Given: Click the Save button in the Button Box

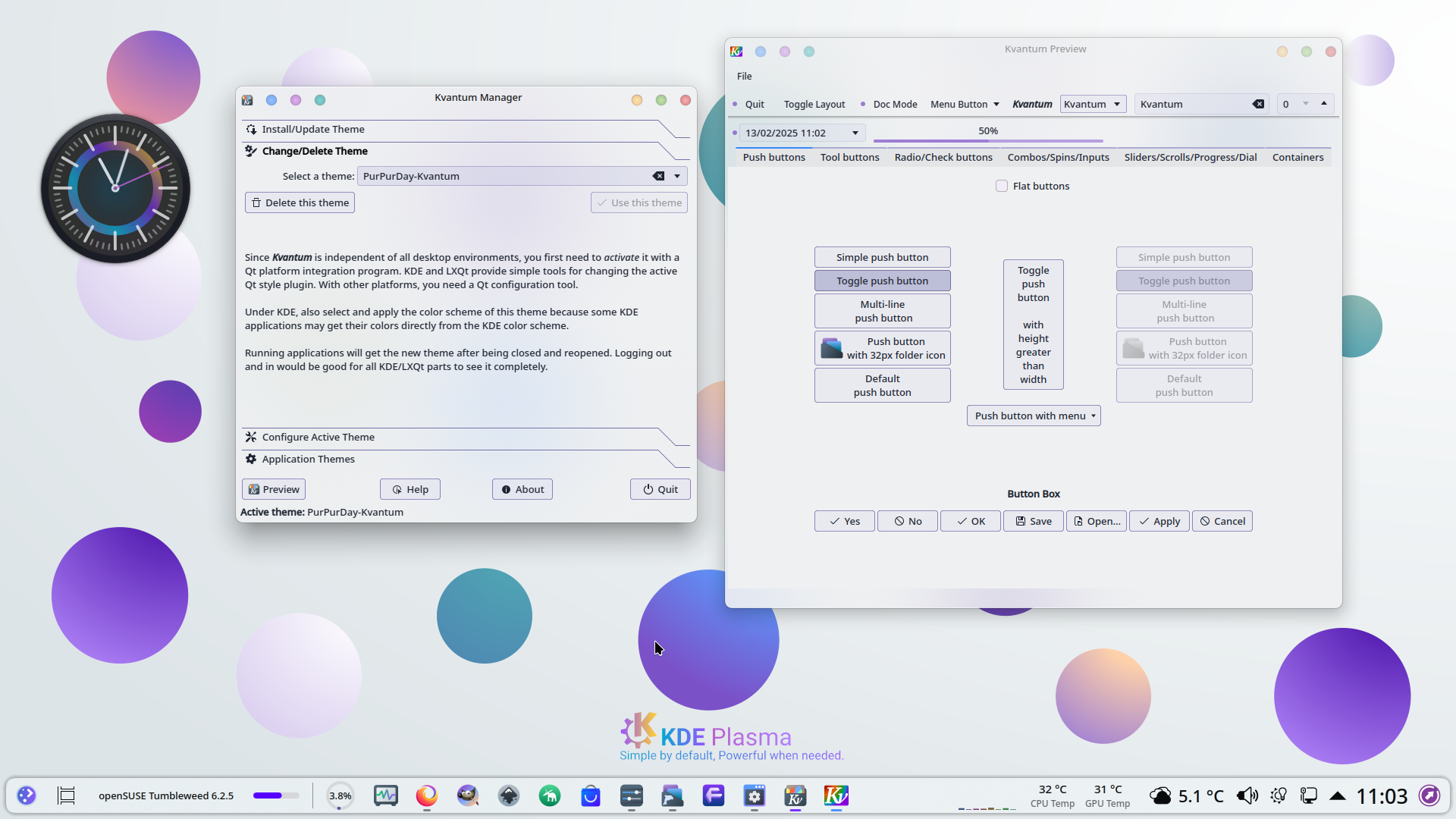Looking at the screenshot, I should [x=1034, y=521].
